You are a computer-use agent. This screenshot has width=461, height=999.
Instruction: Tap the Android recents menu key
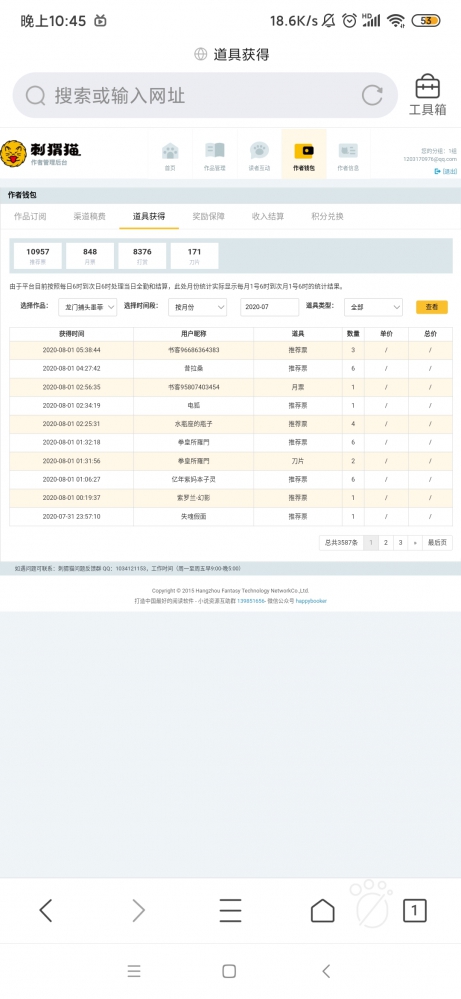[134, 971]
